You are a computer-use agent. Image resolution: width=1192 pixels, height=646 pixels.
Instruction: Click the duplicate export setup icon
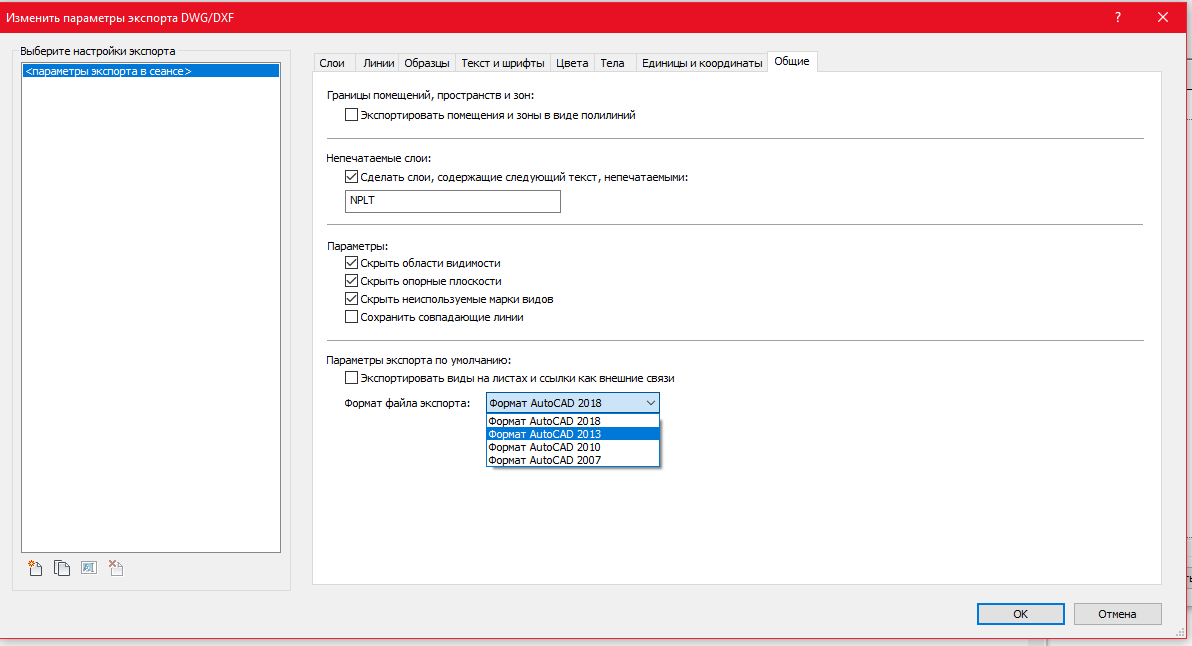pyautogui.click(x=62, y=568)
